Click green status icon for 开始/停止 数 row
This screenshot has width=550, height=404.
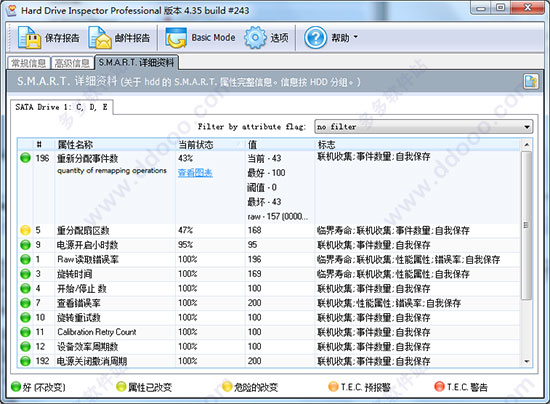click(25, 288)
